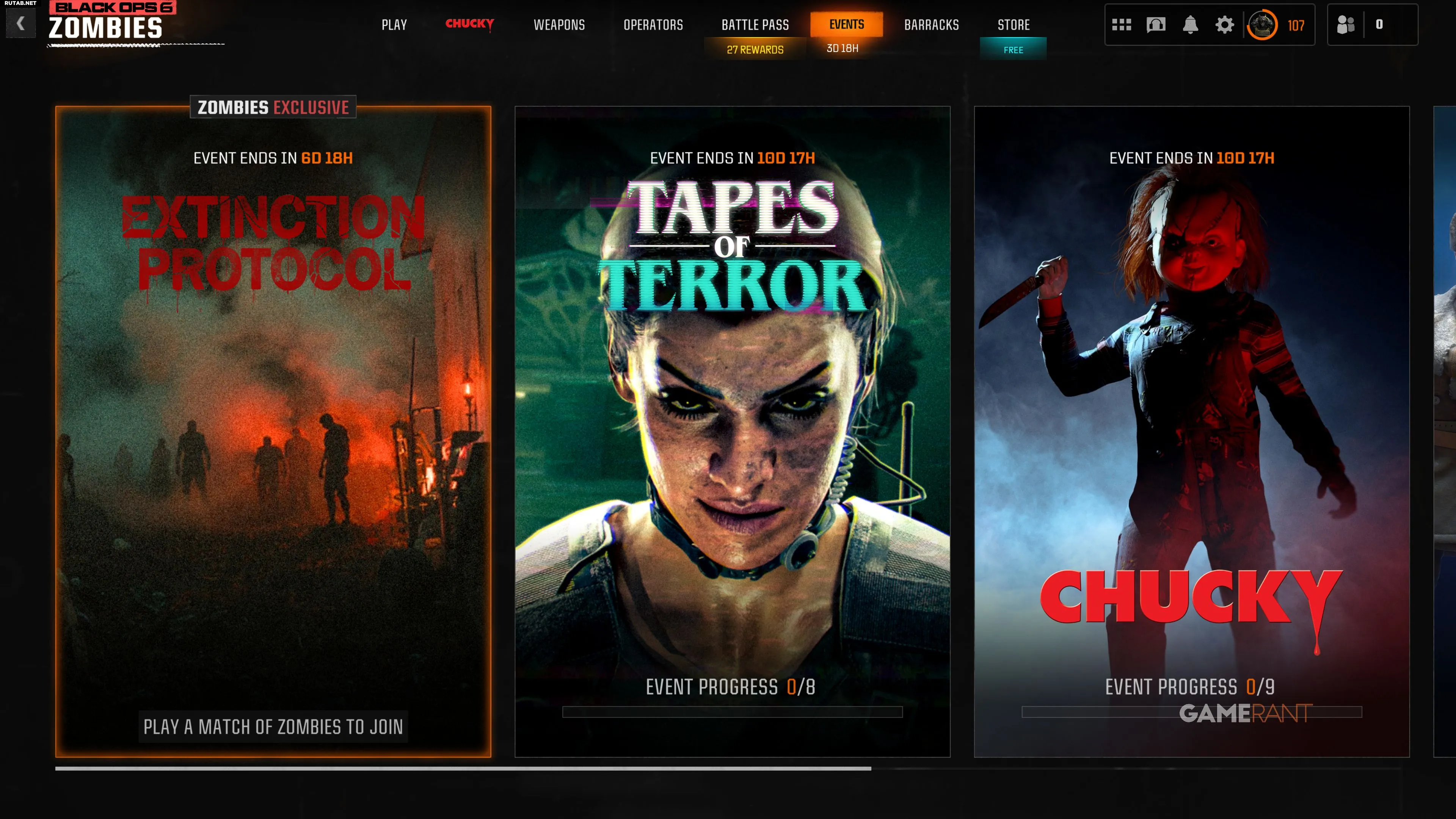Open the grid menu icon
1456x819 pixels.
tap(1122, 25)
